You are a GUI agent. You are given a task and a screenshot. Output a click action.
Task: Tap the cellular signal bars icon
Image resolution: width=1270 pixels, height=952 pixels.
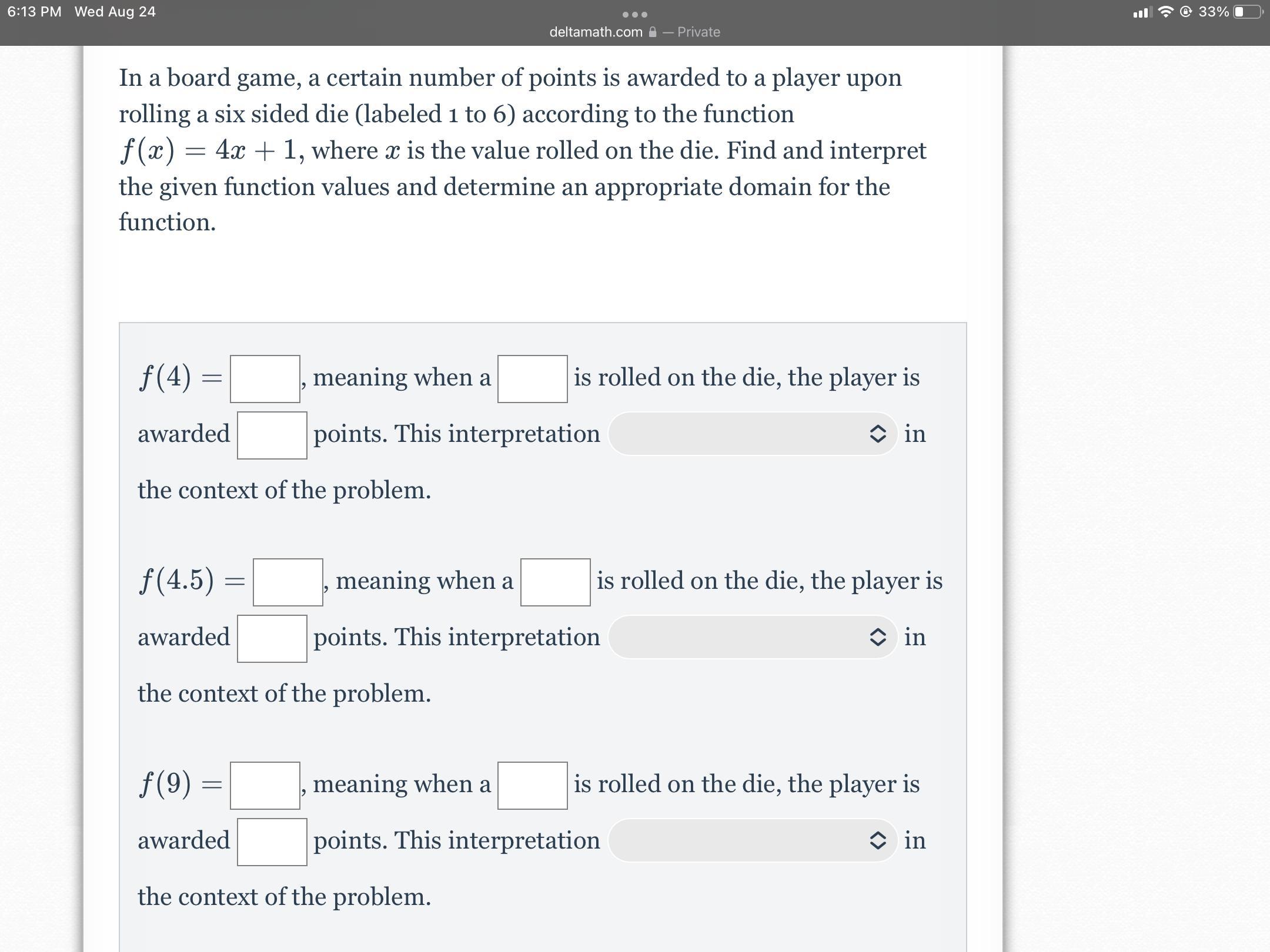(x=1142, y=12)
